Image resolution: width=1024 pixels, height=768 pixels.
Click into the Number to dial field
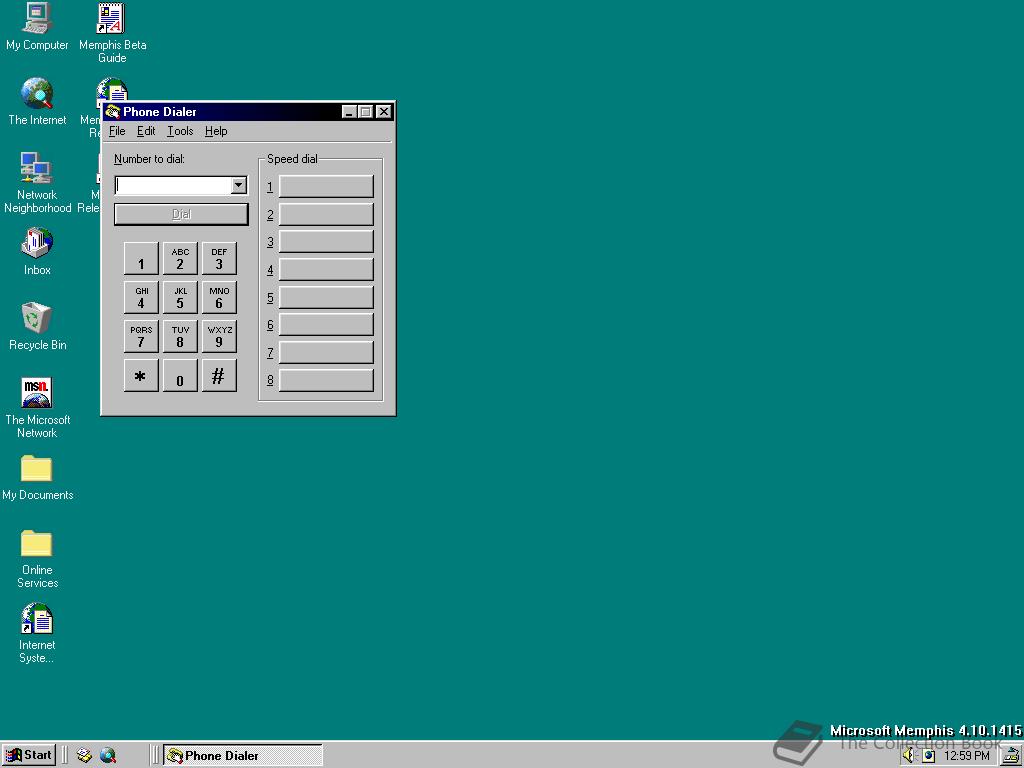click(173, 185)
